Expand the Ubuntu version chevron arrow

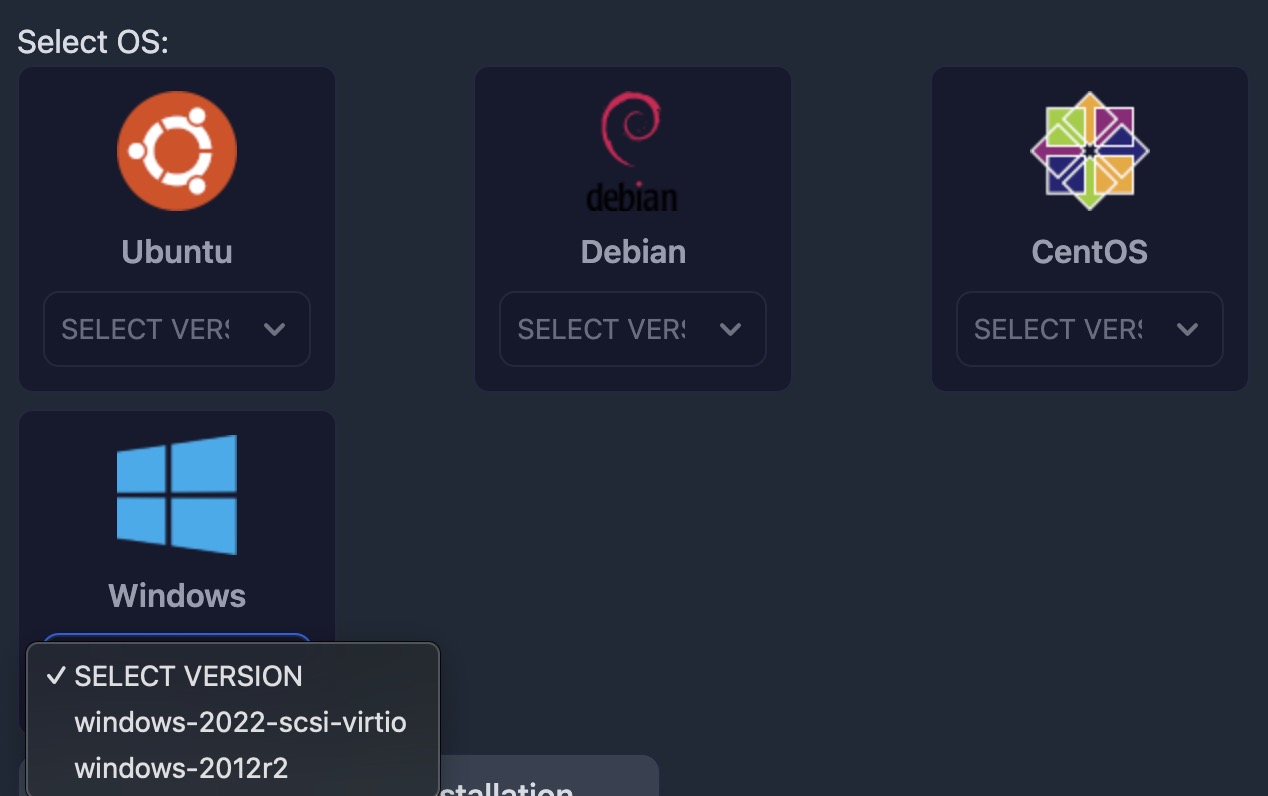pyautogui.click(x=275, y=330)
